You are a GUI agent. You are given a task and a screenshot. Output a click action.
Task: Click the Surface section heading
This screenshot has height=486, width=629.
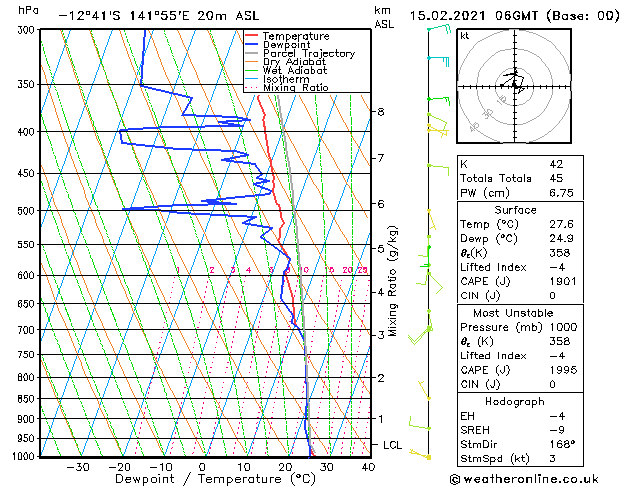click(x=515, y=210)
